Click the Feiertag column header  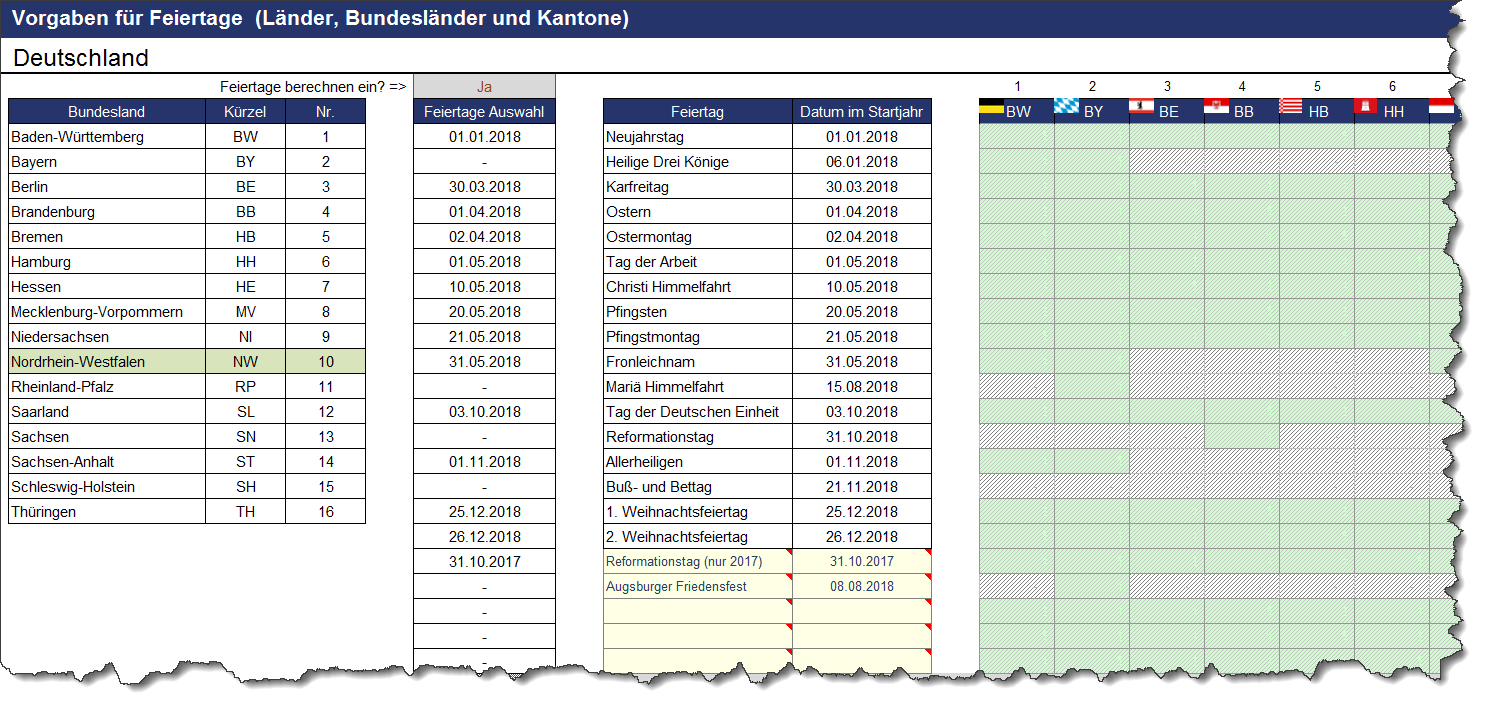pos(698,111)
